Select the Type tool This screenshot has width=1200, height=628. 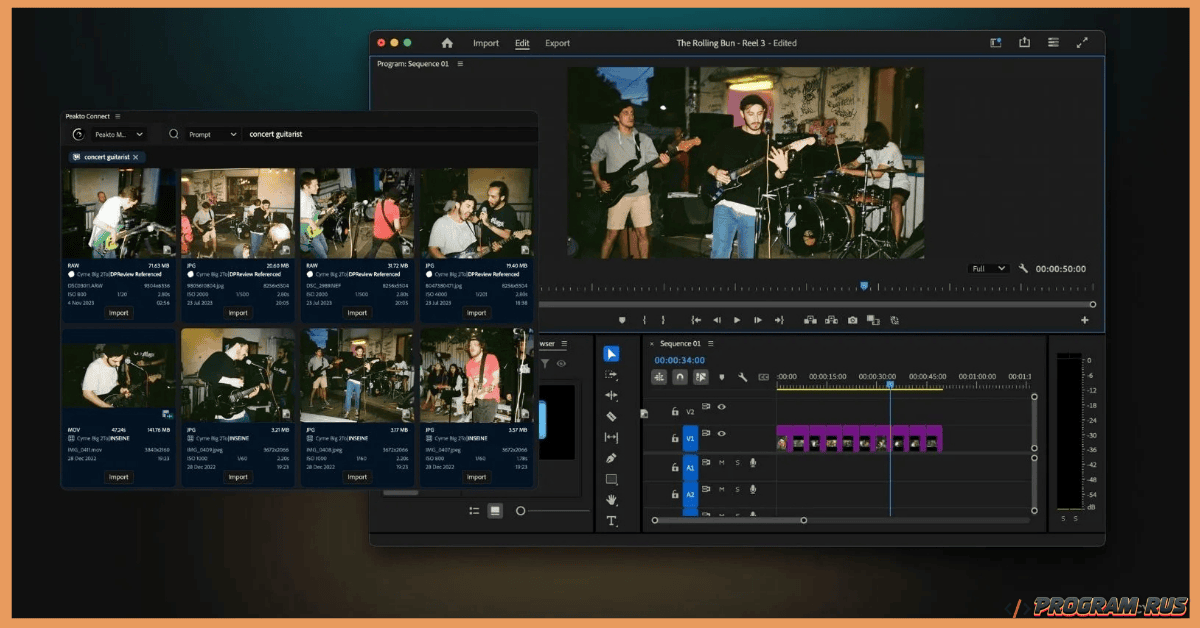613,520
